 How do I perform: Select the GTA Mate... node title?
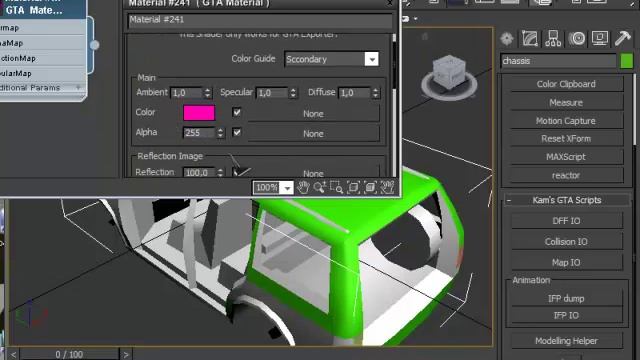(x=34, y=10)
